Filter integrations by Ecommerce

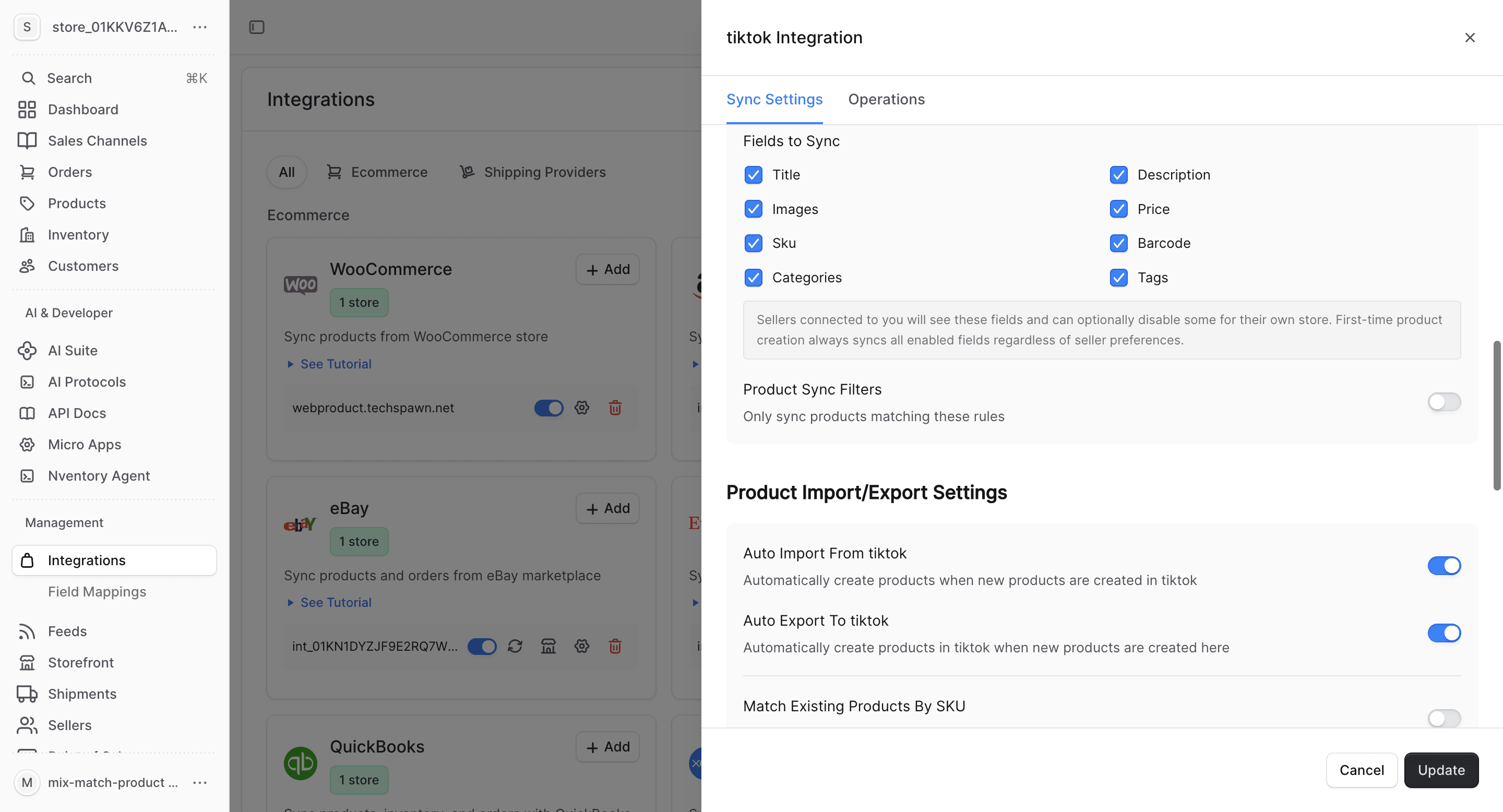377,172
